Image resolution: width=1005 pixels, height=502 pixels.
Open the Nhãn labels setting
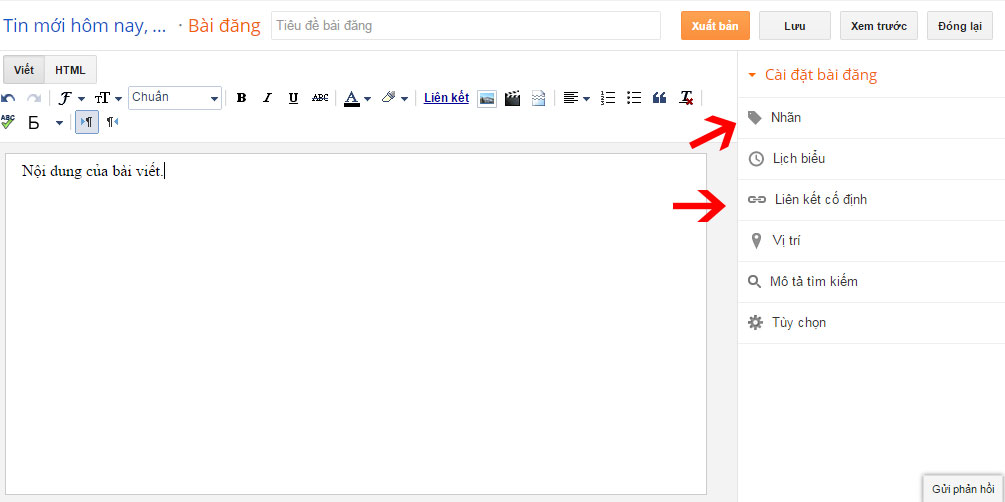tap(871, 118)
